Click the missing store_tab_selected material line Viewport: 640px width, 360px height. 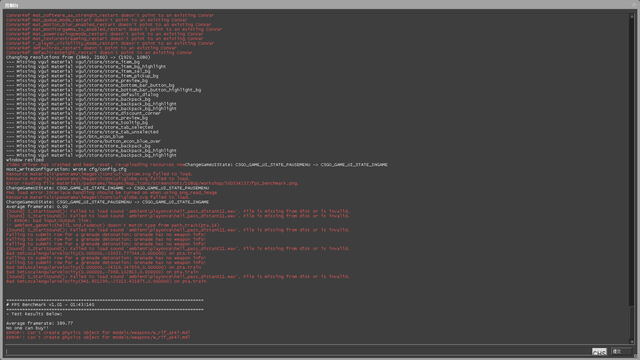click(79, 127)
